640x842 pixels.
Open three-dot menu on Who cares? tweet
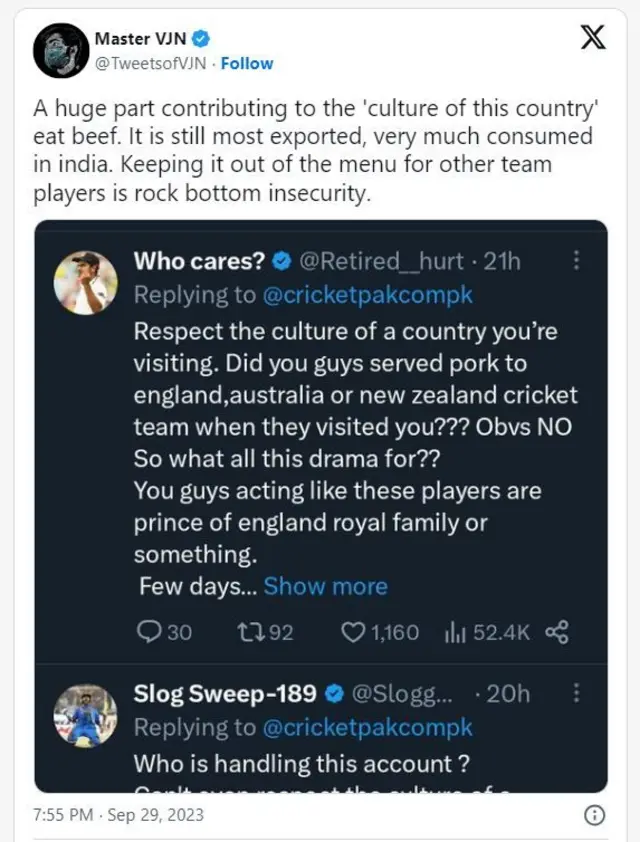click(x=576, y=261)
